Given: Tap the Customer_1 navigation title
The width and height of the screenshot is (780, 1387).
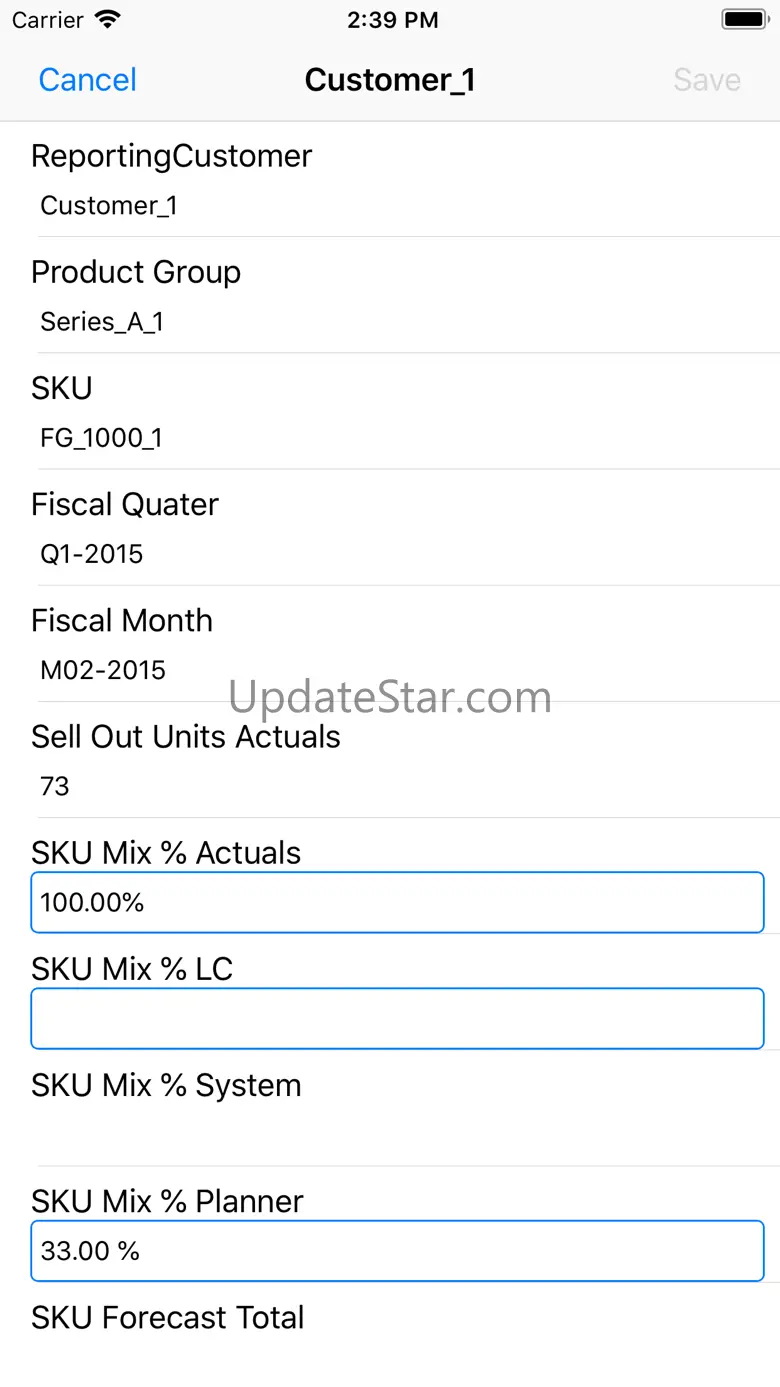Looking at the screenshot, I should point(390,80).
